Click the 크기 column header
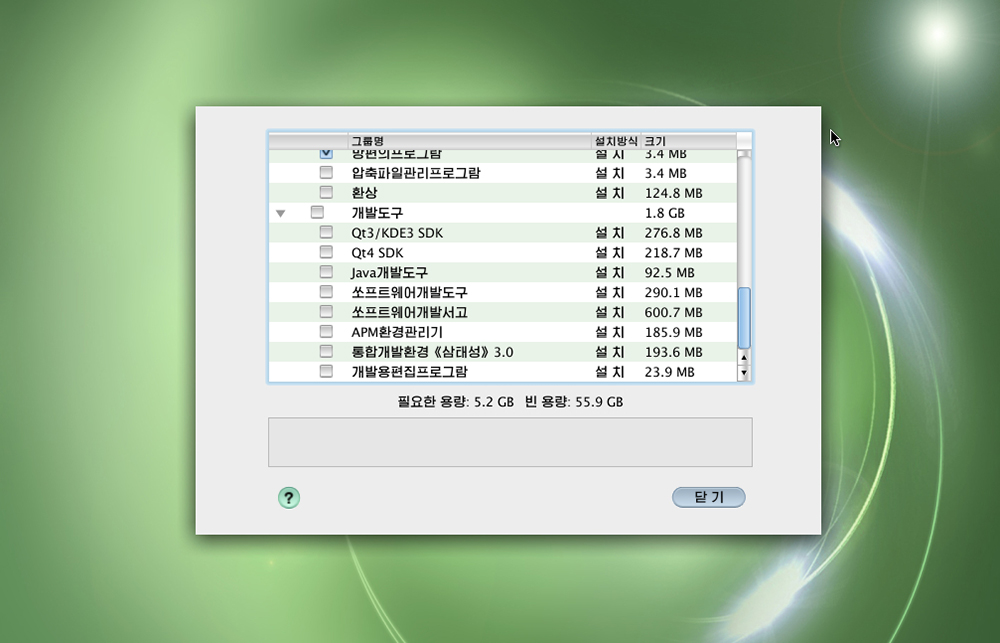This screenshot has height=643, width=1000. (x=688, y=141)
